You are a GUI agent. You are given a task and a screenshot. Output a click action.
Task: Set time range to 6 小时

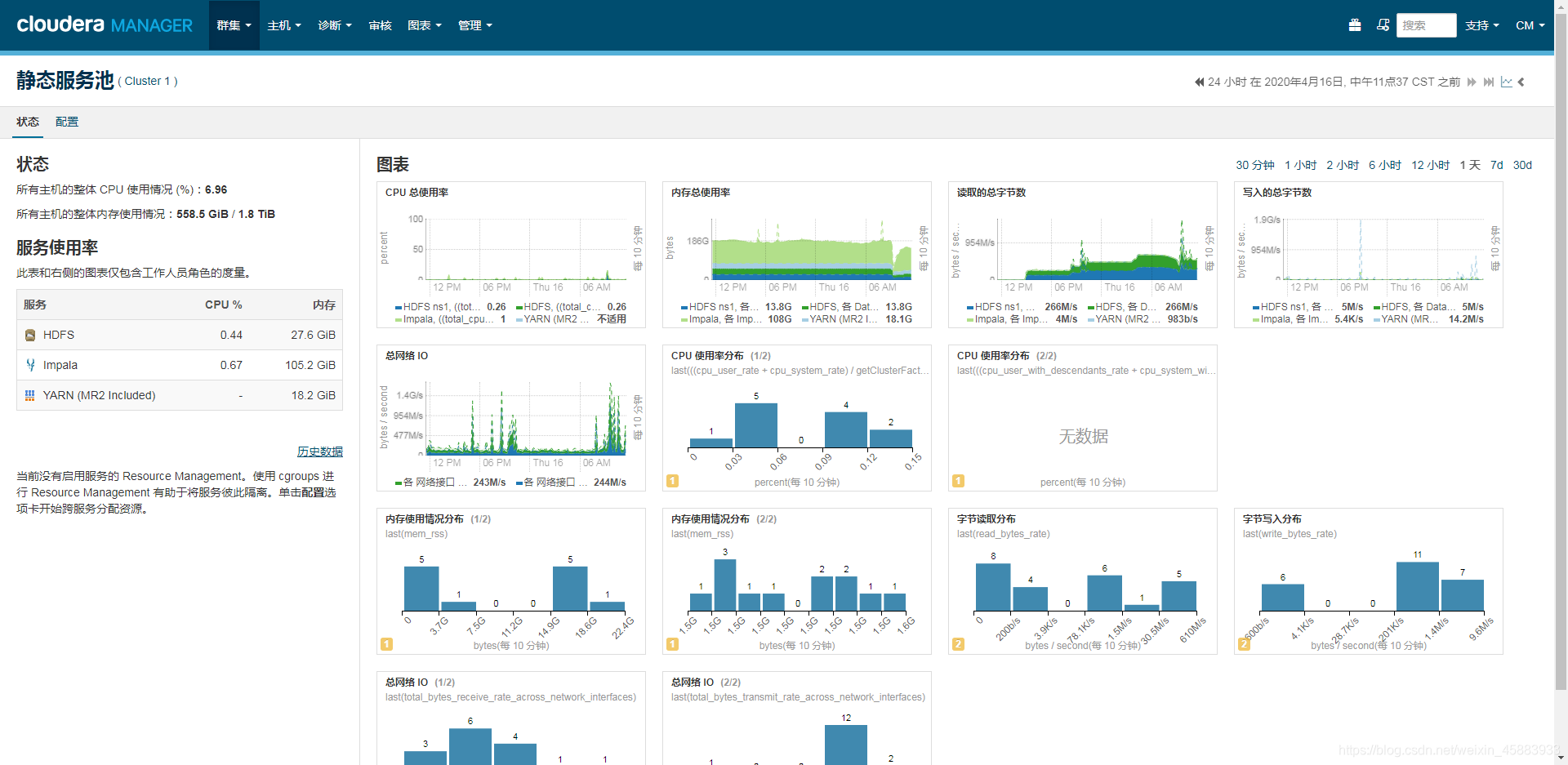click(x=1385, y=165)
